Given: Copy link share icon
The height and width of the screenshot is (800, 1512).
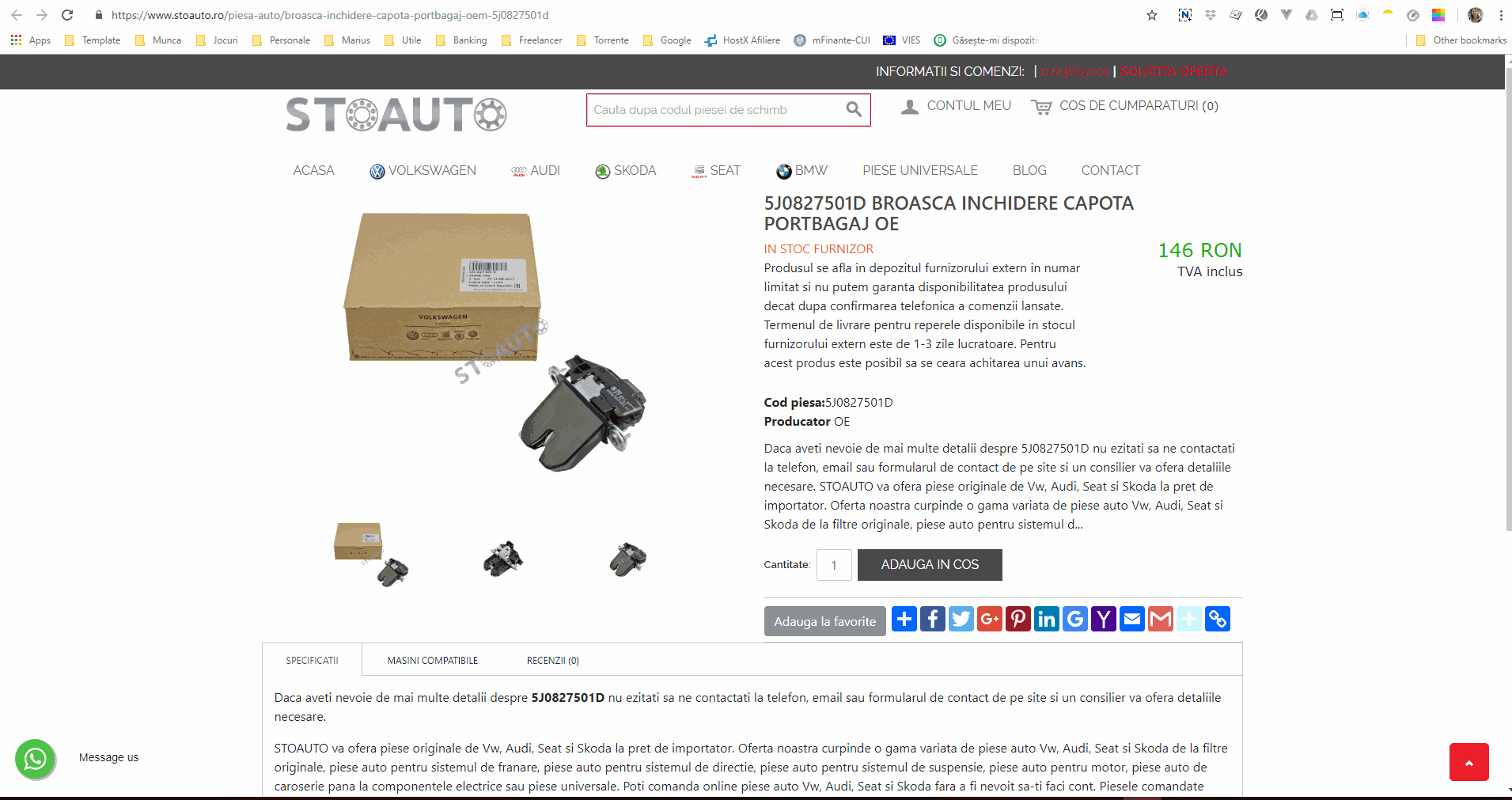Looking at the screenshot, I should point(1218,619).
